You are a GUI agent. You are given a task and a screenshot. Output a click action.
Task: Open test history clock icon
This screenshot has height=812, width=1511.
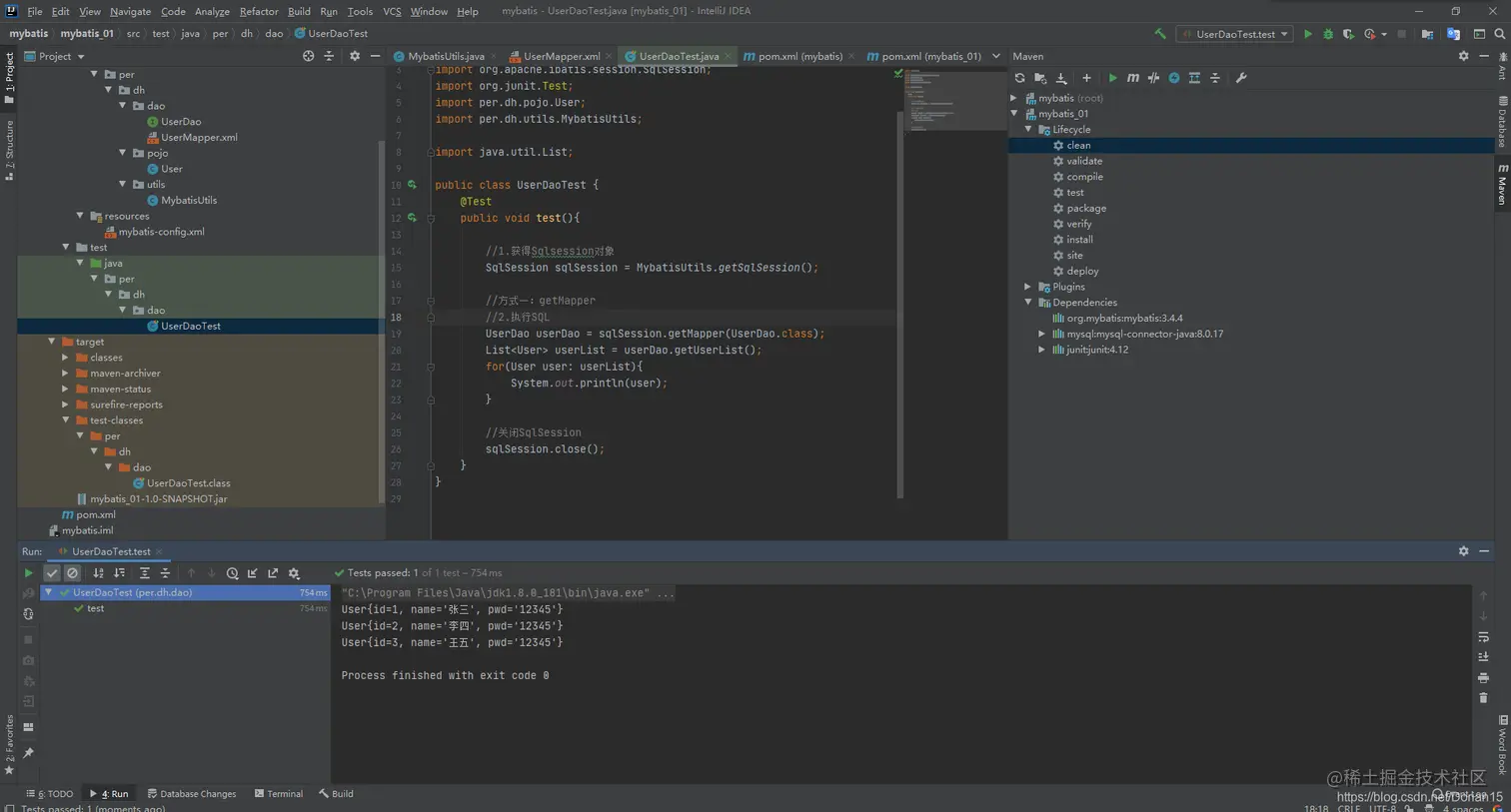pos(232,573)
